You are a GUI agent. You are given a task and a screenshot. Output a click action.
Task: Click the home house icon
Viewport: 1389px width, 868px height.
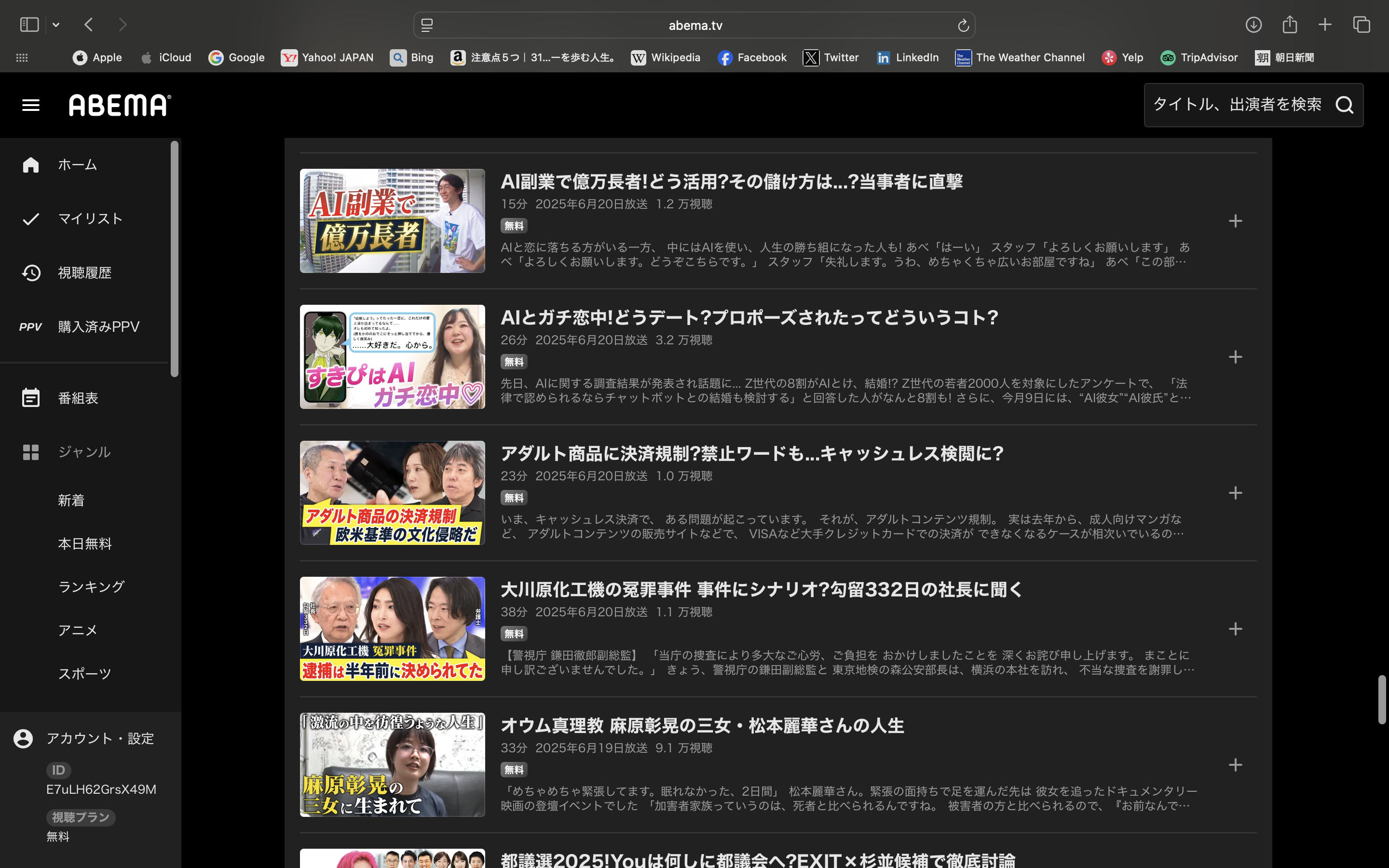click(30, 165)
